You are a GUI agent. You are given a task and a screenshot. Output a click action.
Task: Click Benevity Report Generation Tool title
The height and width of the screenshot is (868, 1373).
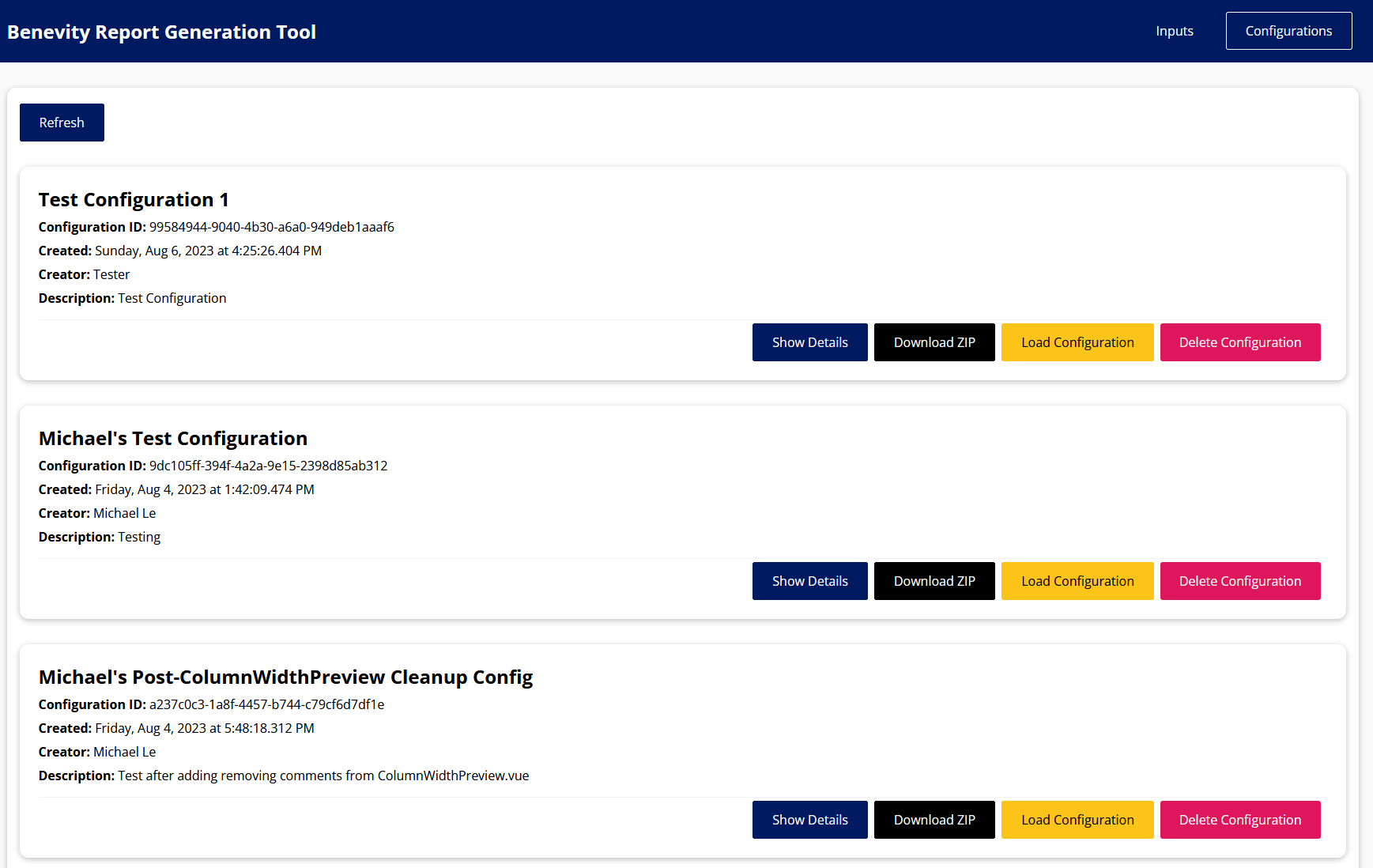pyautogui.click(x=161, y=32)
